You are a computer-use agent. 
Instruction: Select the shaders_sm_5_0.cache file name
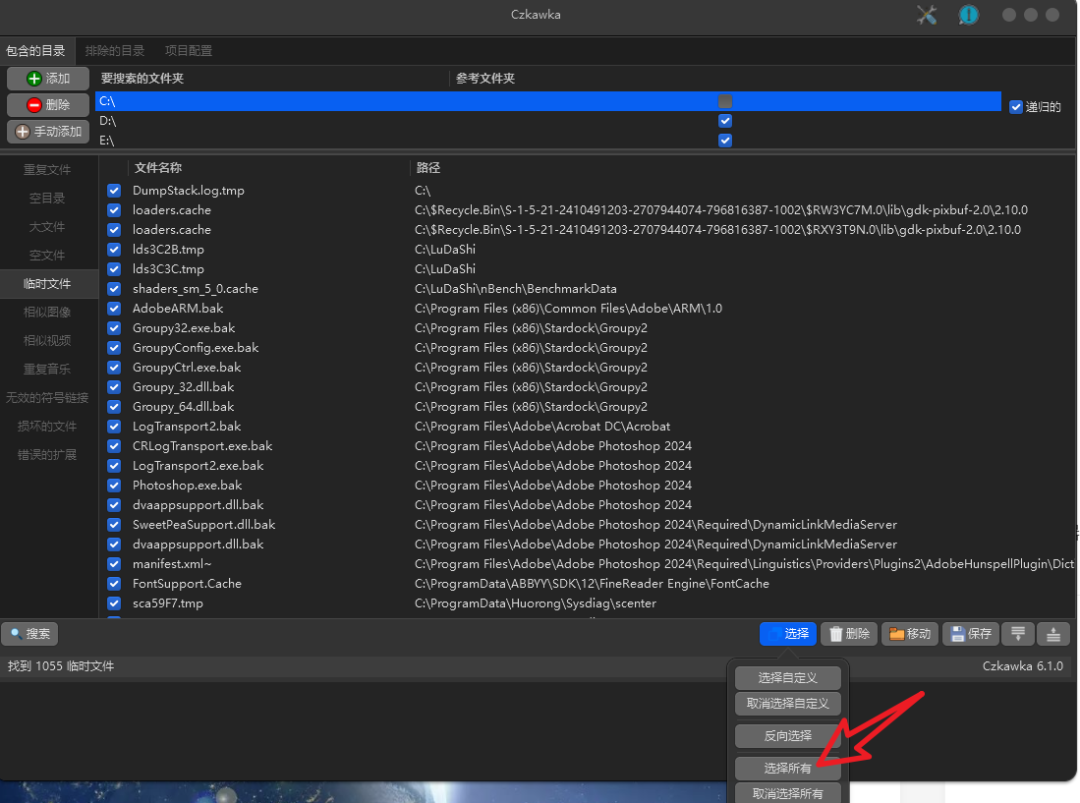195,289
